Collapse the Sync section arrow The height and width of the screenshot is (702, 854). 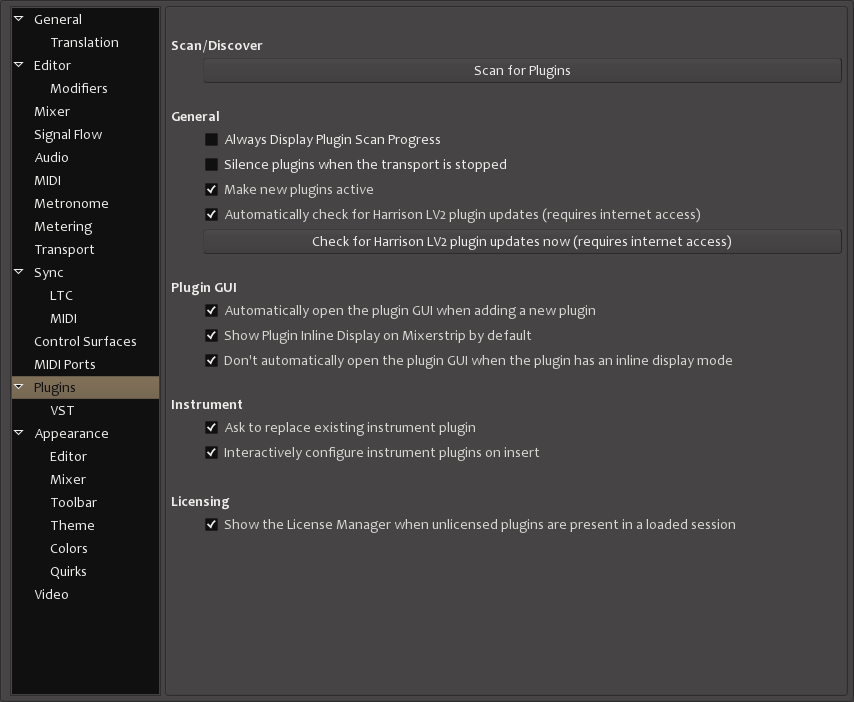[x=19, y=272]
